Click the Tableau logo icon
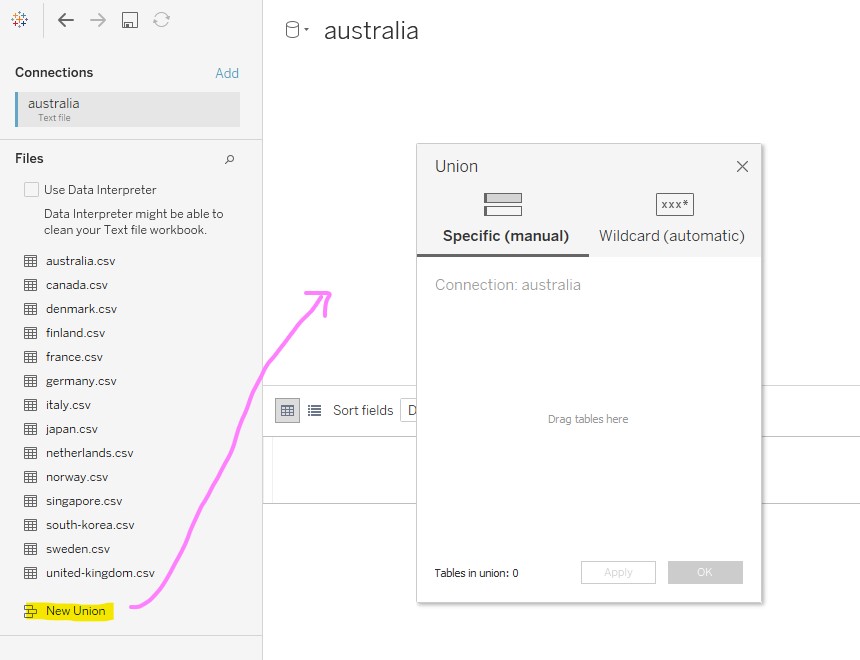 click(20, 19)
